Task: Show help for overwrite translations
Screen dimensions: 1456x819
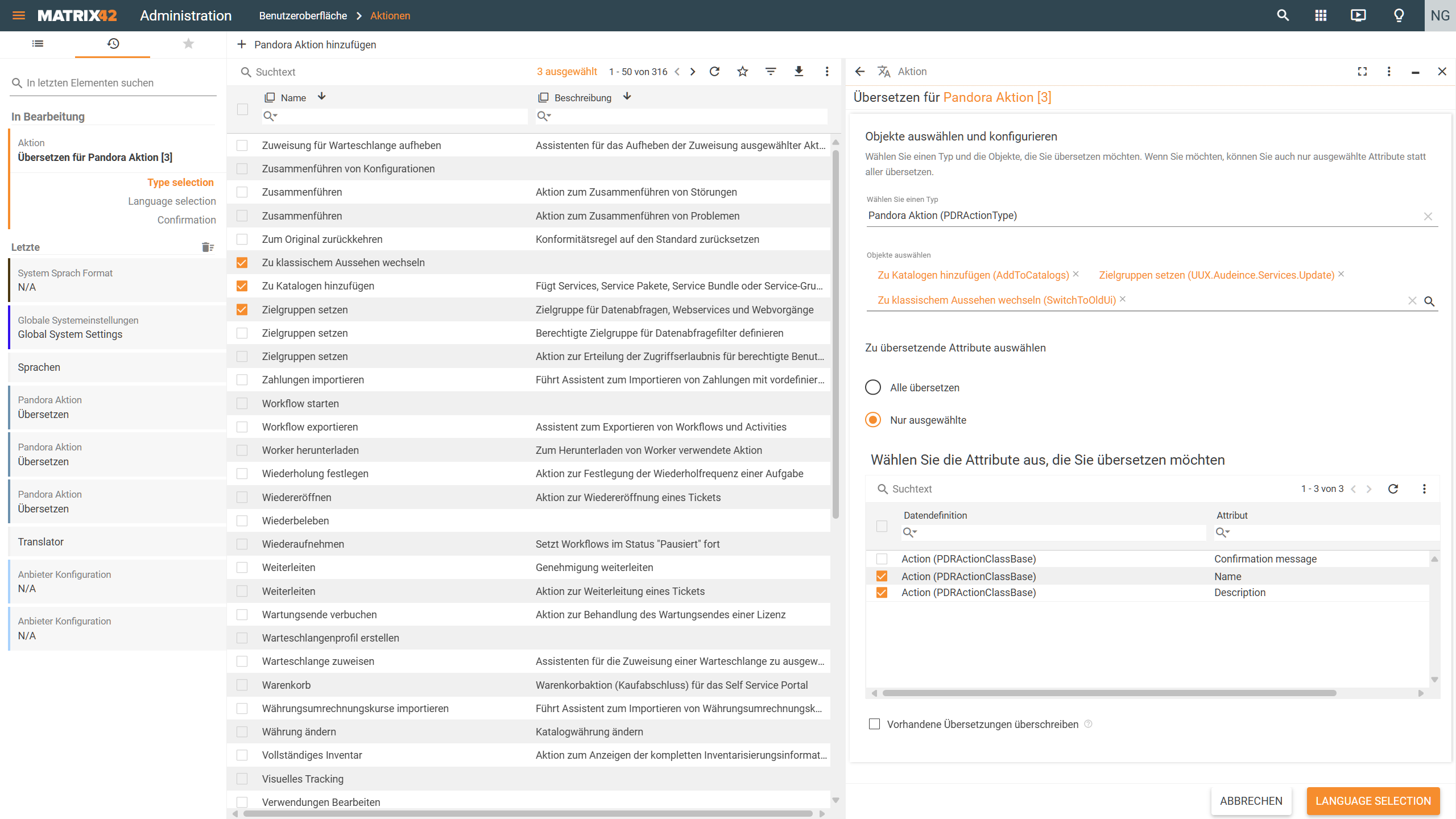Action: [x=1088, y=724]
